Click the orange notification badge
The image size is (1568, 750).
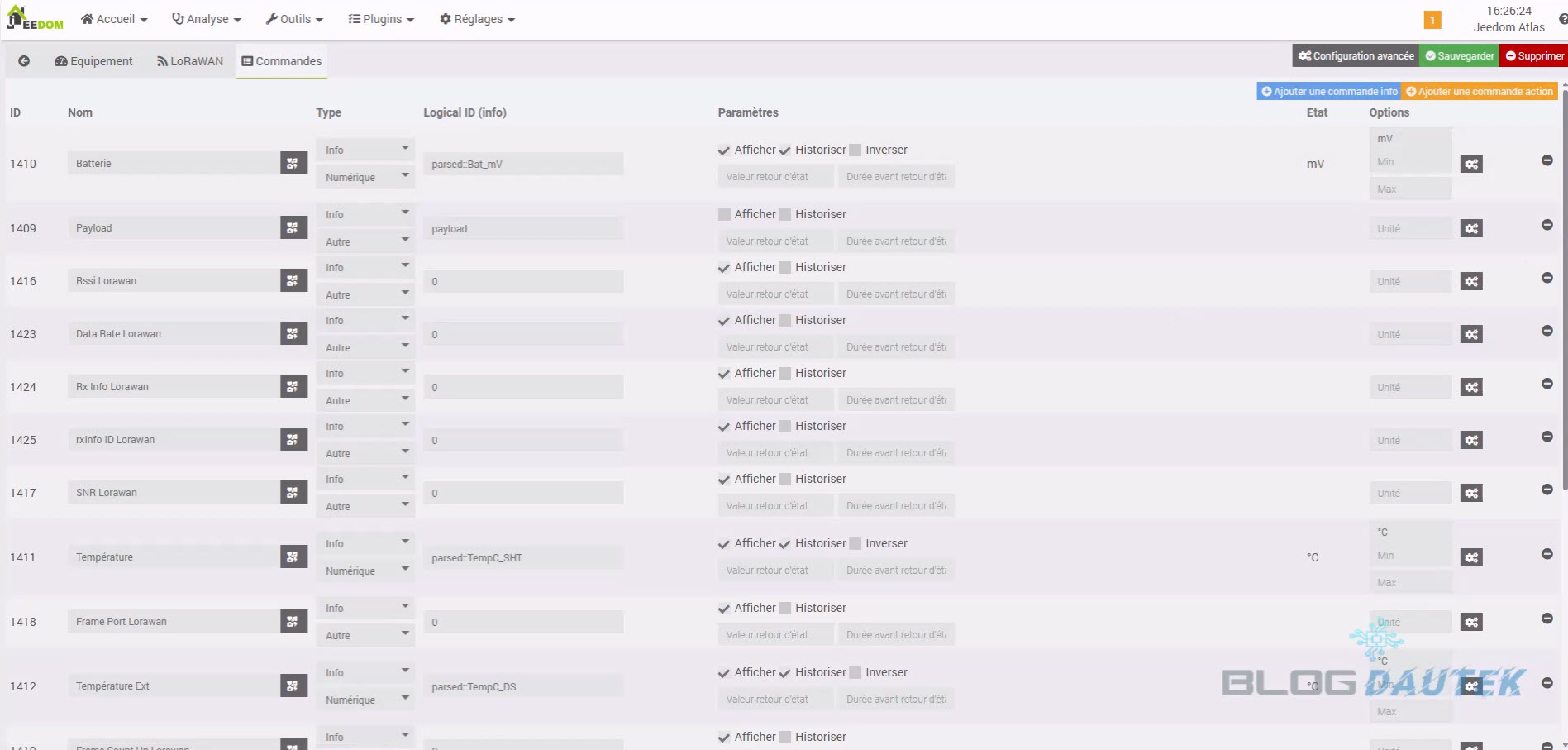click(1432, 20)
